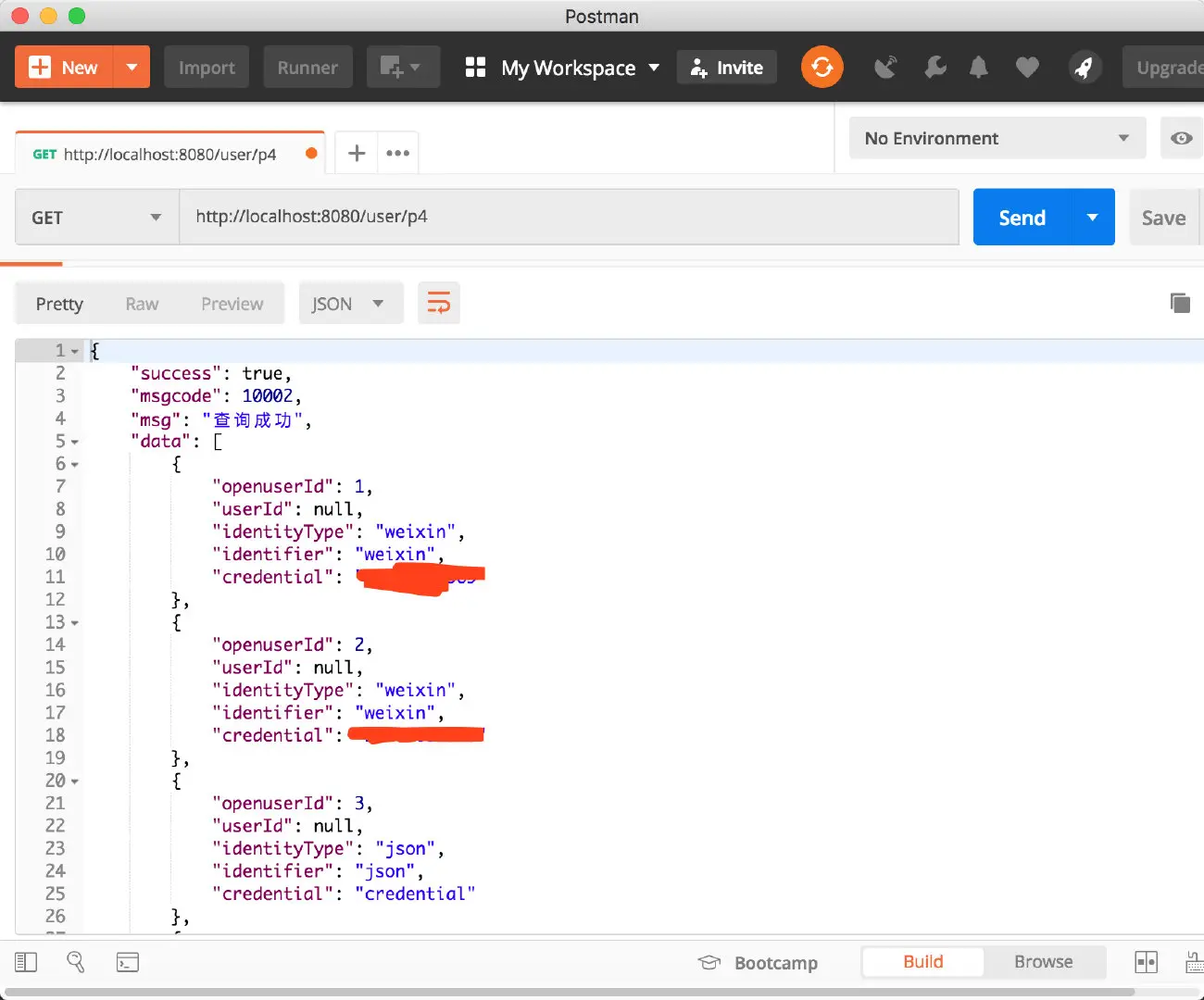Click the Invite button
The height and width of the screenshot is (1000, 1204).
[727, 68]
